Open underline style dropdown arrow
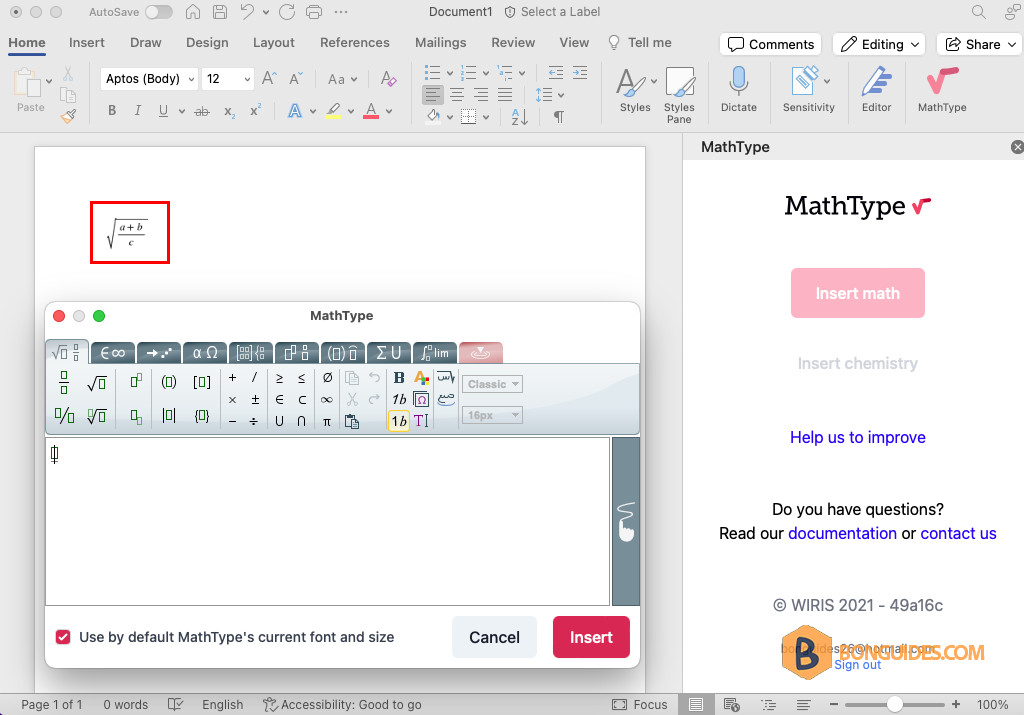1024x715 pixels. [x=181, y=112]
